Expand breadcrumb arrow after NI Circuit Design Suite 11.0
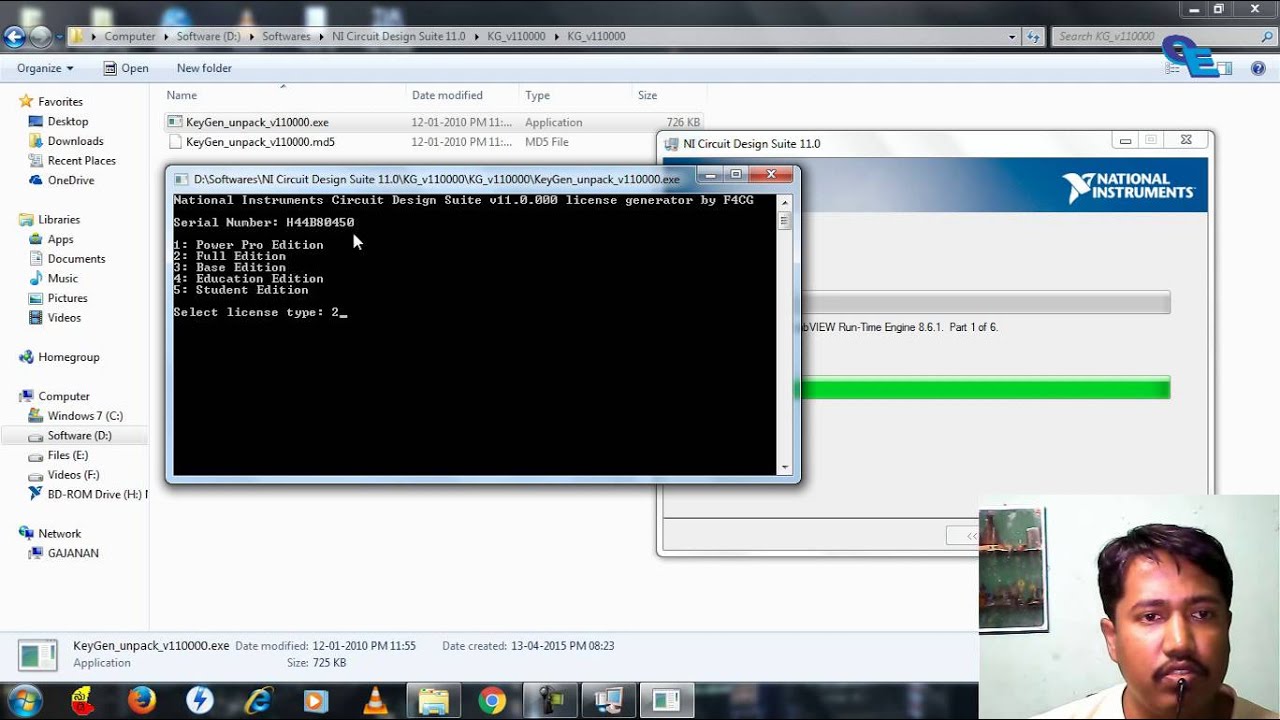The image size is (1280, 720). point(476,36)
